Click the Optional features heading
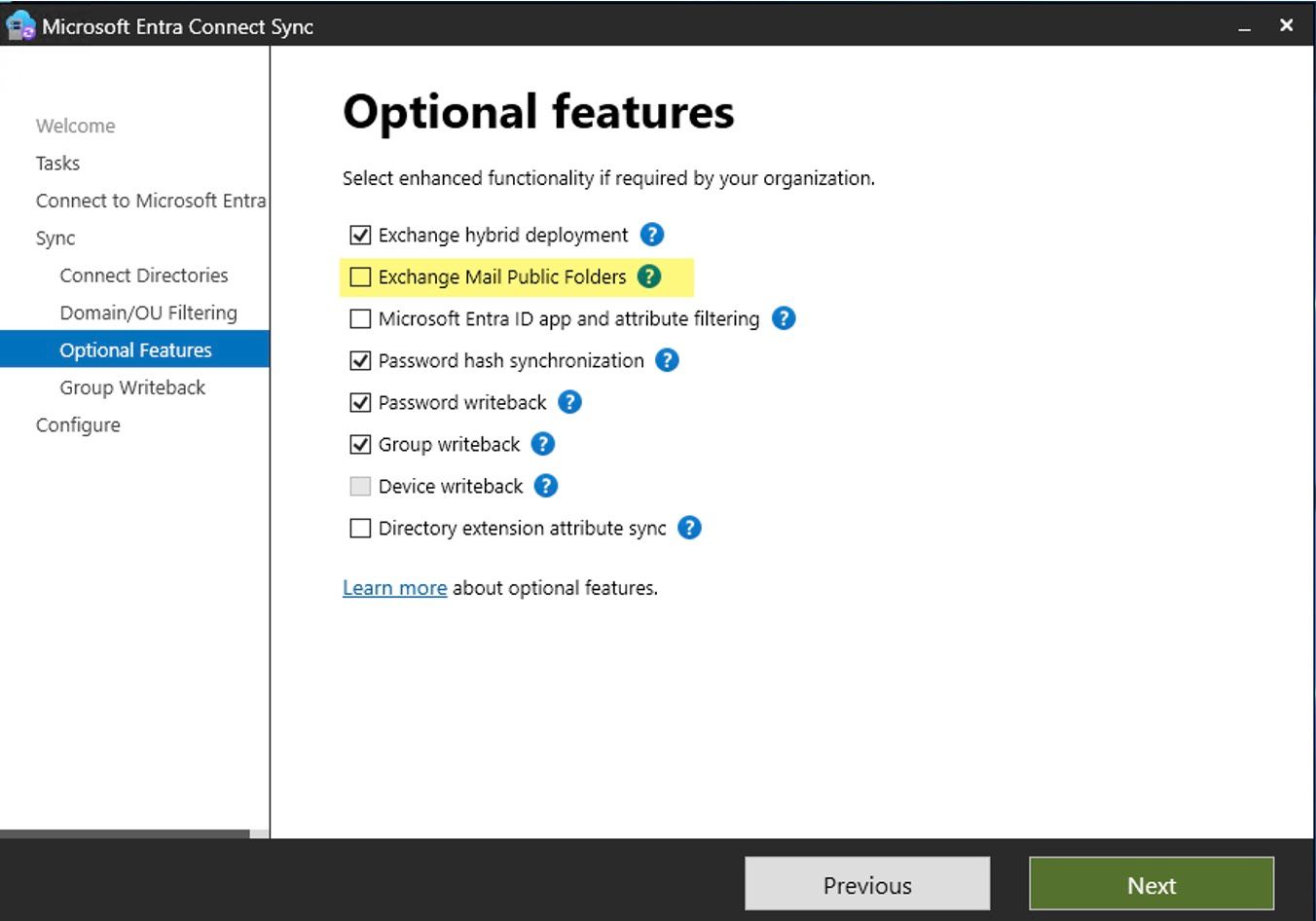 click(538, 111)
